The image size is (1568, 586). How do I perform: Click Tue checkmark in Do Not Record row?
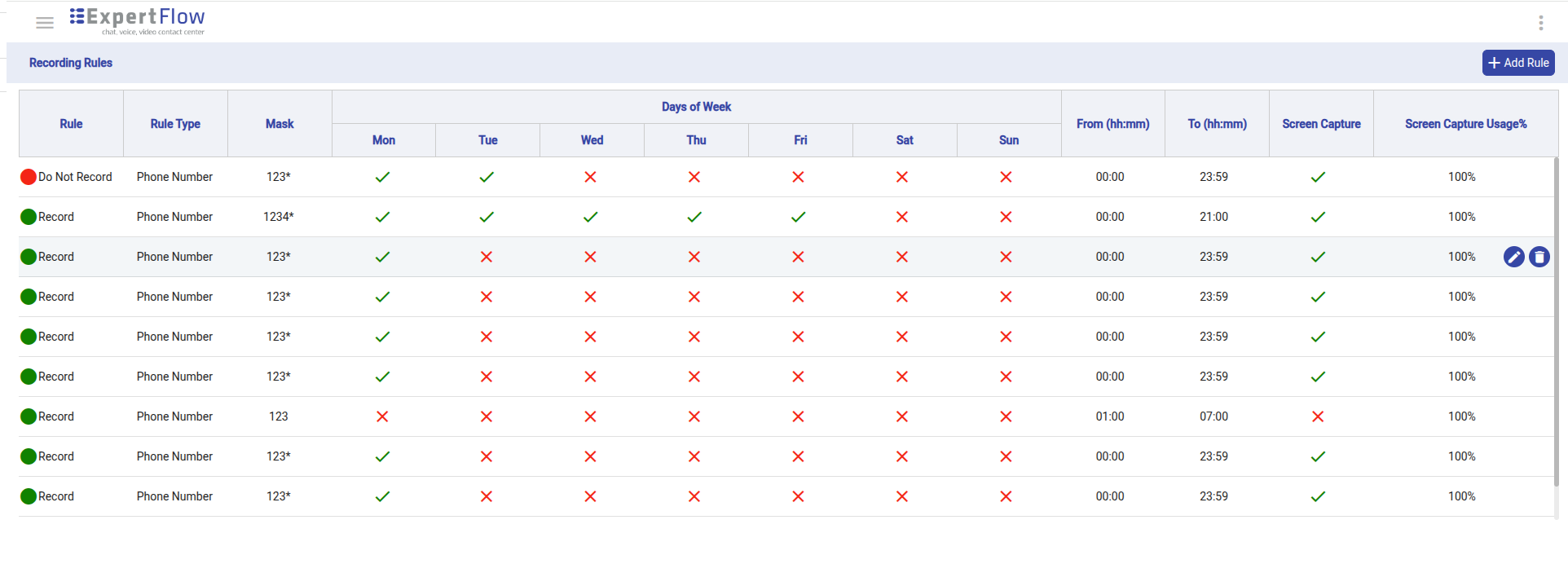coord(487,177)
